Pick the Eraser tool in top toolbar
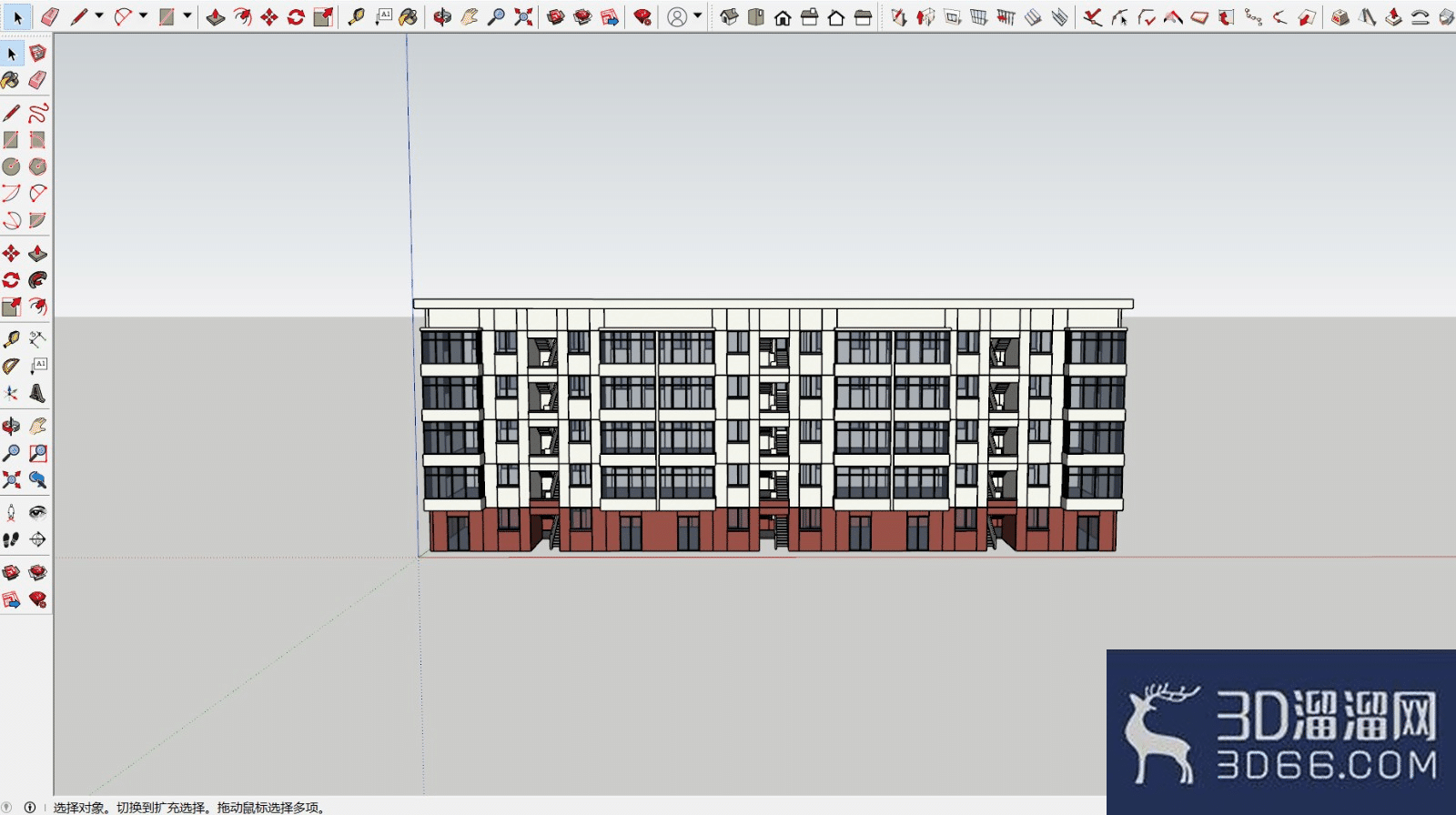1456x815 pixels. 50,16
